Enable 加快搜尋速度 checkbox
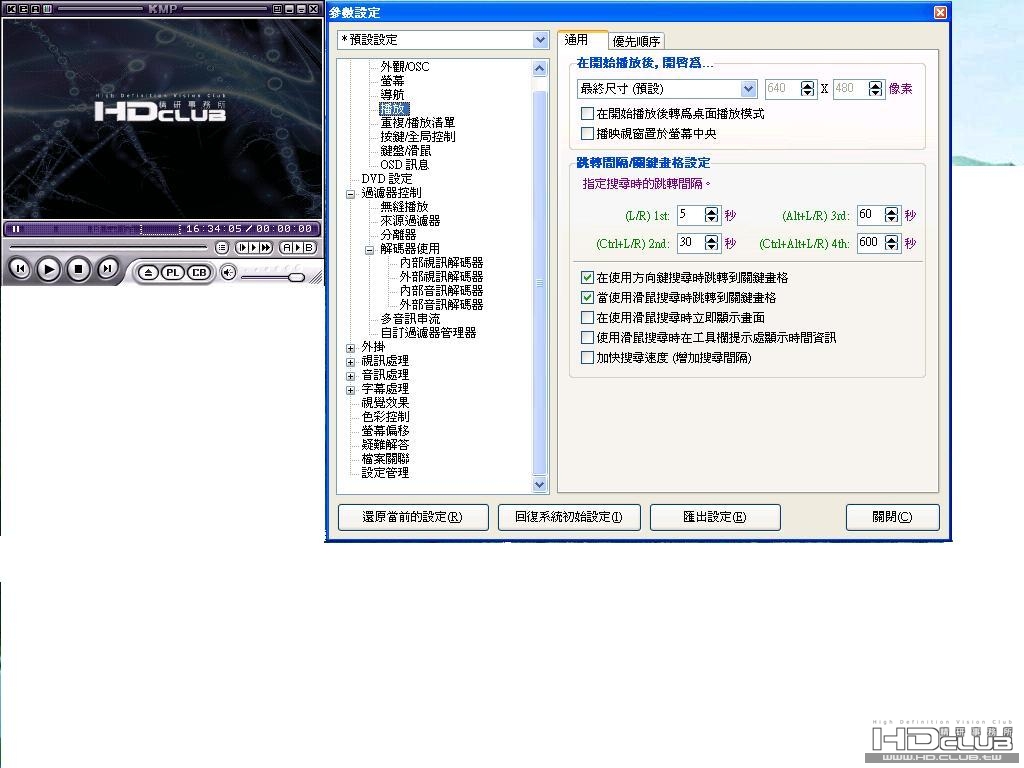 coord(587,358)
